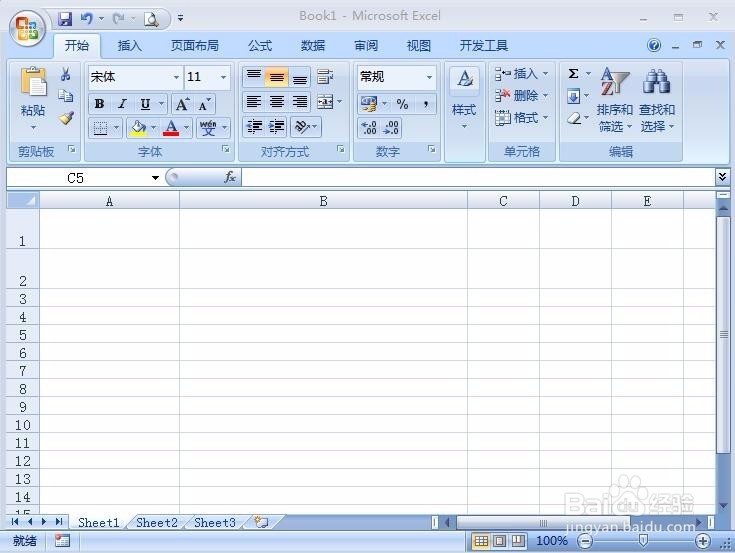
Task: Save the workbook using the floppy icon
Action: coord(65,19)
